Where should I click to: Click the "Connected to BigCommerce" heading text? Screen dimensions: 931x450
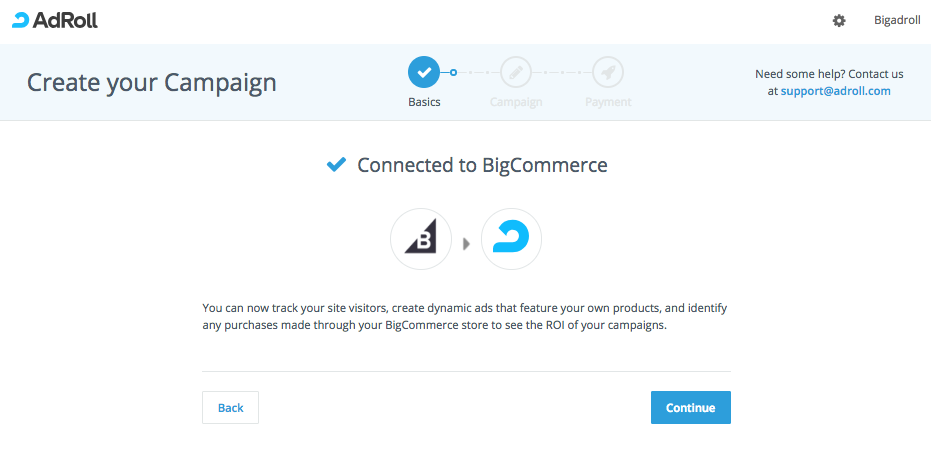pos(482,165)
